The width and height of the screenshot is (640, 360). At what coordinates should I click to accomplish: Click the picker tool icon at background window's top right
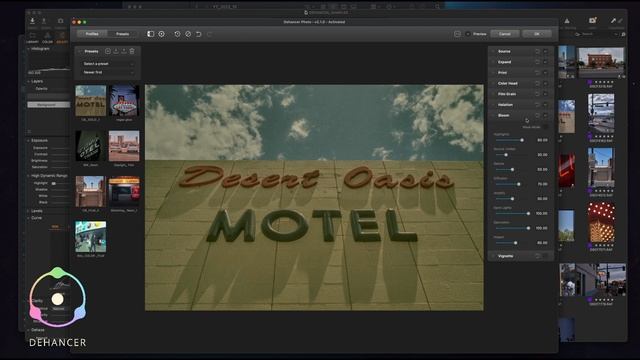click(x=613, y=20)
